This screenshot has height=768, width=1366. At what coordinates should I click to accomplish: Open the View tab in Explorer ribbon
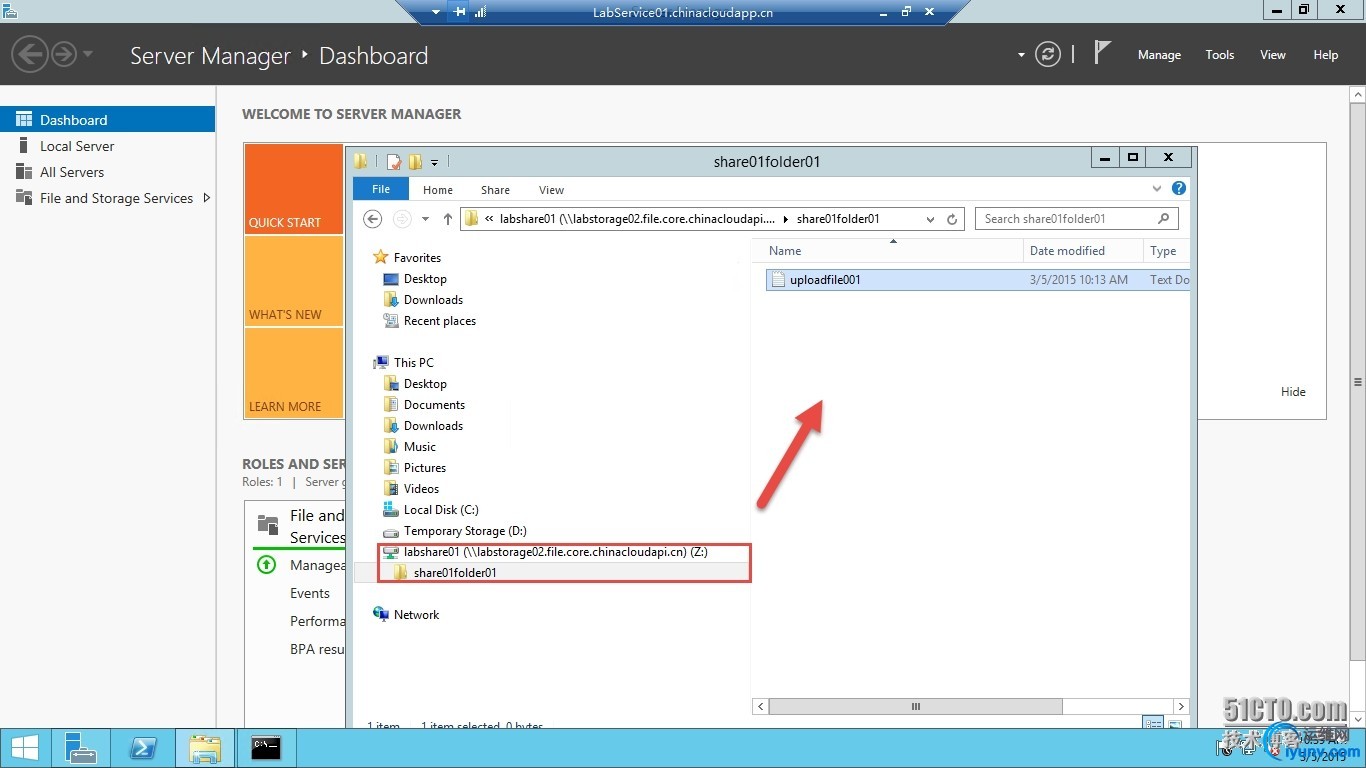551,190
